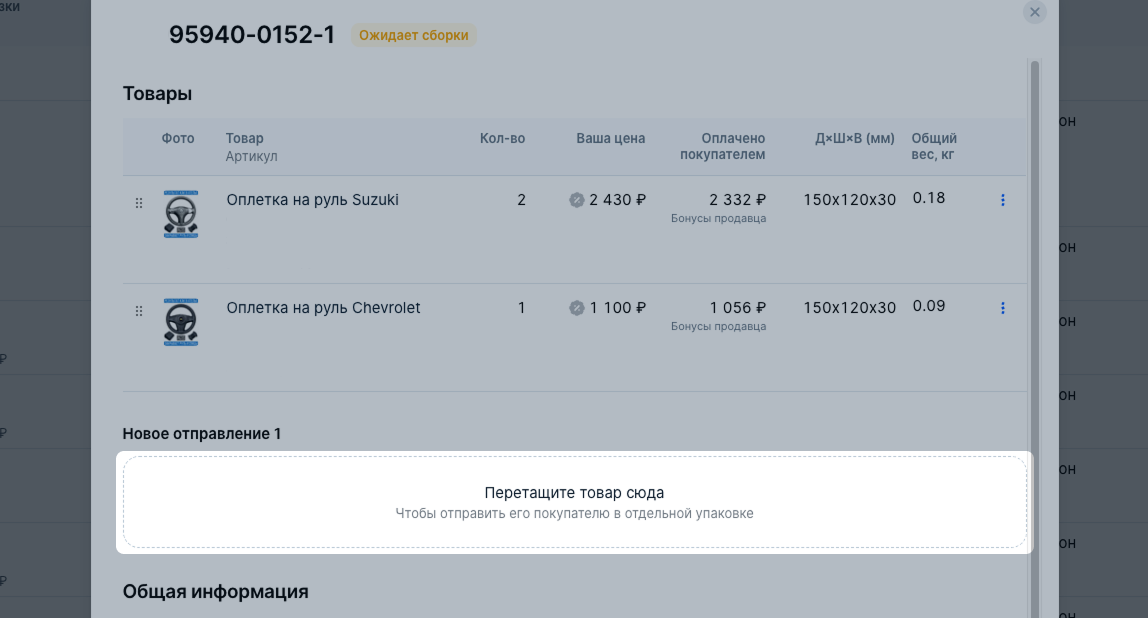The width and height of the screenshot is (1148, 618).
Task: Open Suzuki steering cover product photo
Action: tap(181, 214)
